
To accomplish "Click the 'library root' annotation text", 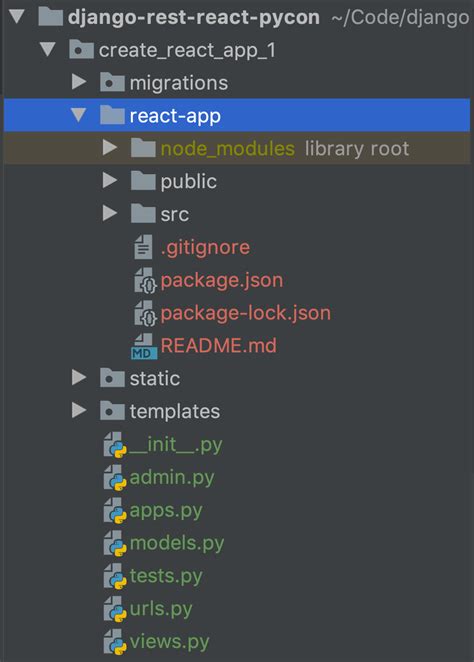I will [357, 149].
